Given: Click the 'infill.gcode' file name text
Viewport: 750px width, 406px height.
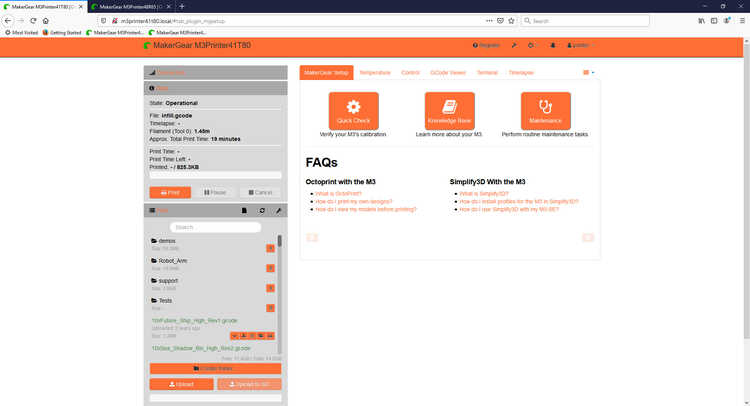Looking at the screenshot, I should 177,116.
